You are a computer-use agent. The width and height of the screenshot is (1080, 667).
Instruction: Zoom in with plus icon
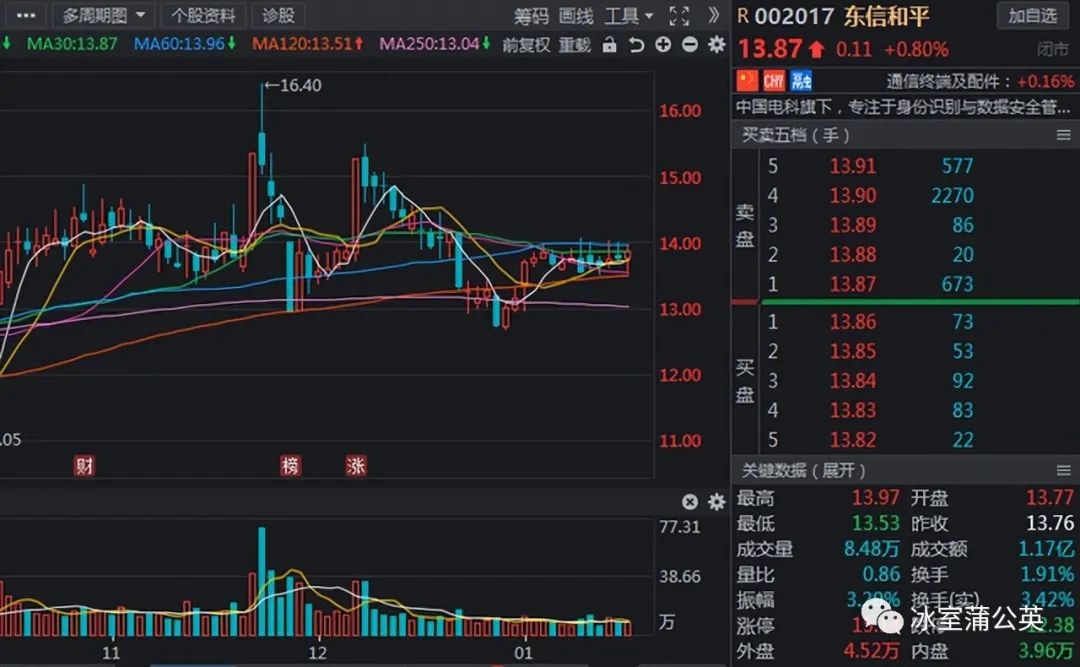[663, 45]
